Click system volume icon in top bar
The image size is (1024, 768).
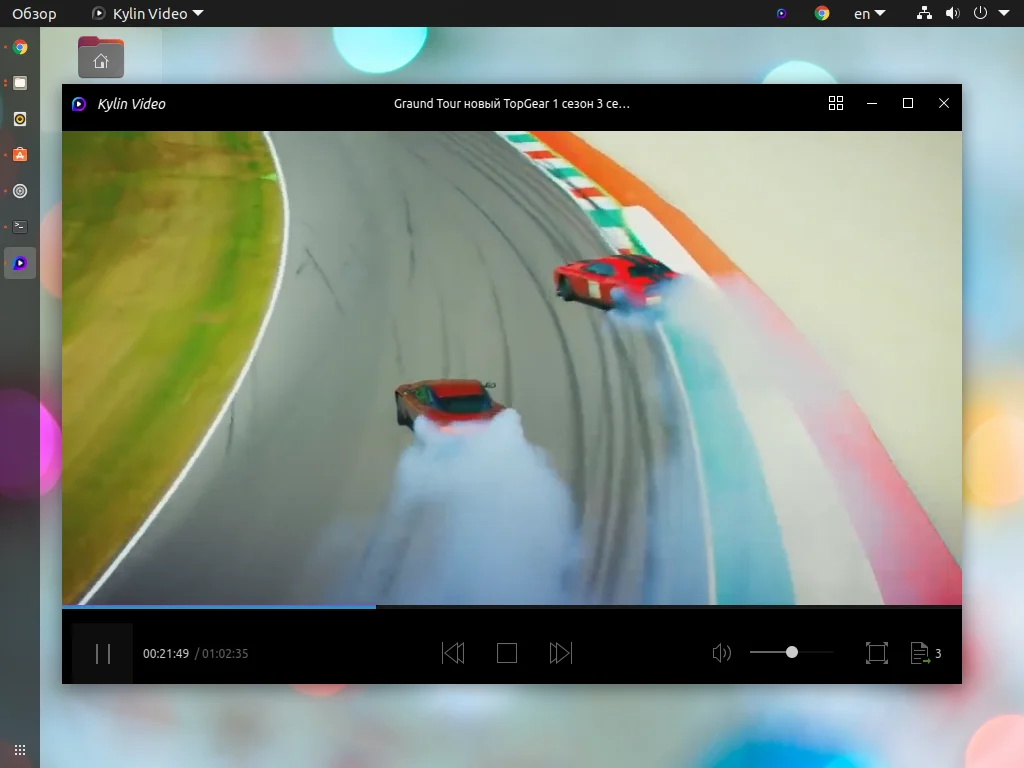(953, 13)
